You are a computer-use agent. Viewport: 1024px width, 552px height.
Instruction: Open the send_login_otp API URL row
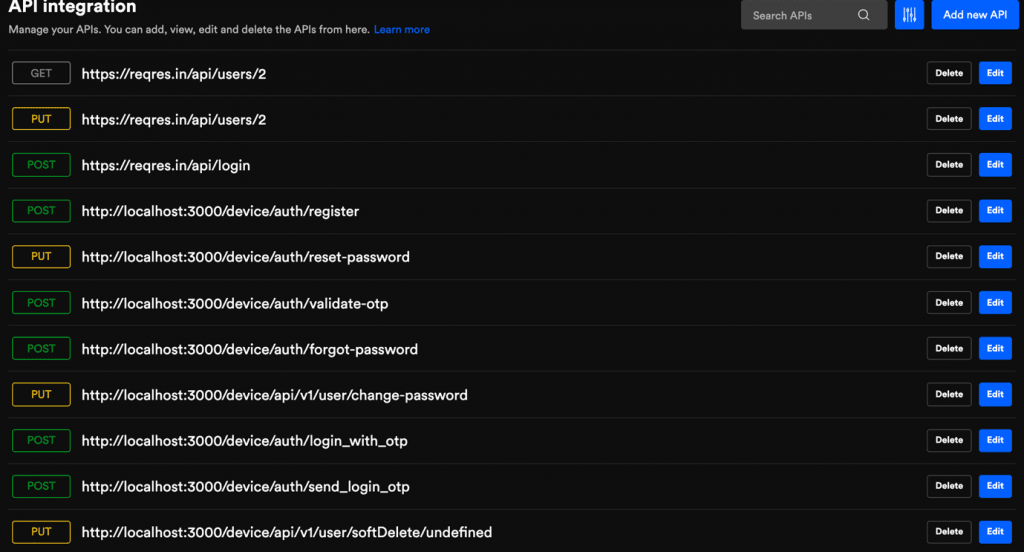click(x=511, y=487)
